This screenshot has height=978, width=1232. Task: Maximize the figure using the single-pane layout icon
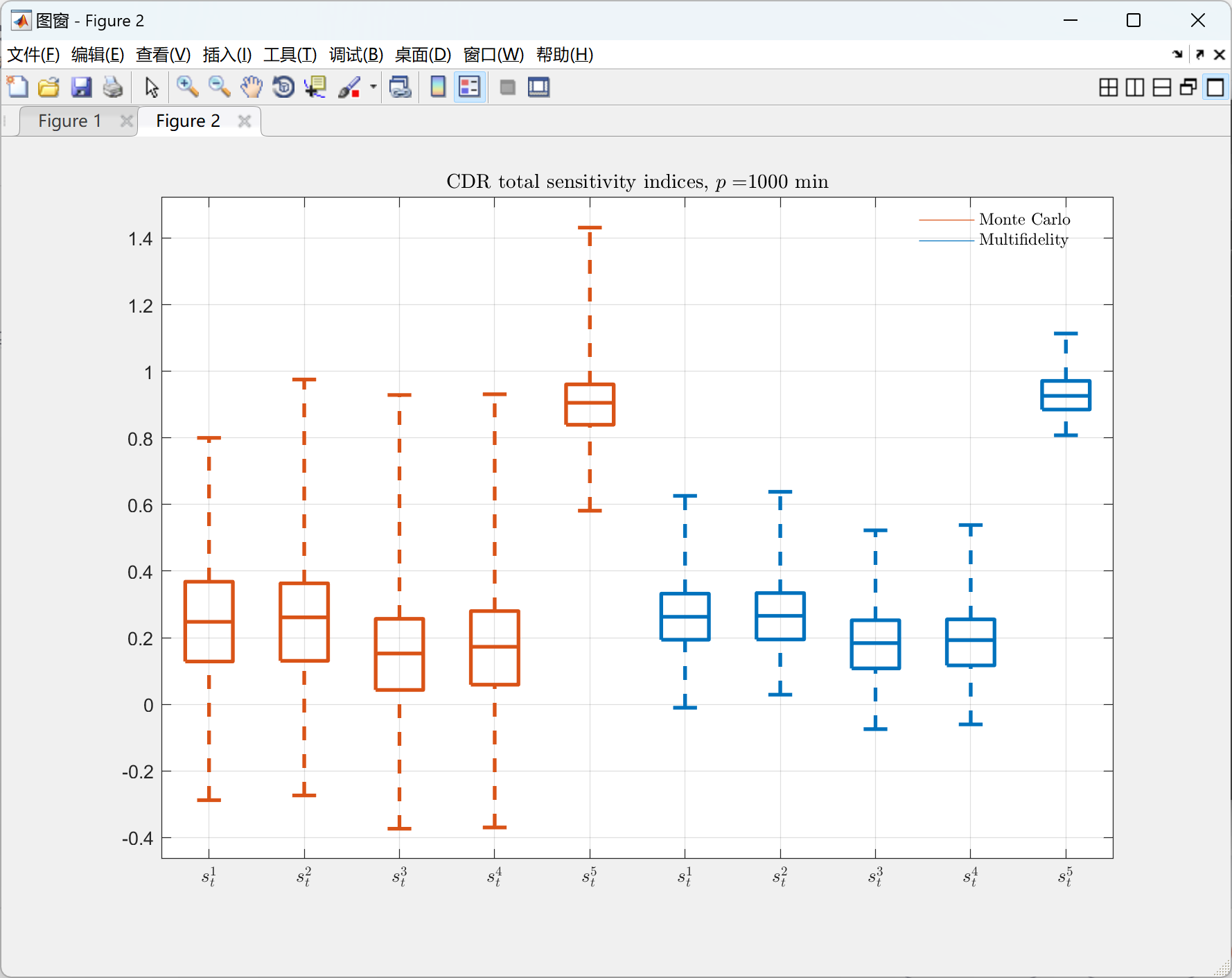[1215, 87]
